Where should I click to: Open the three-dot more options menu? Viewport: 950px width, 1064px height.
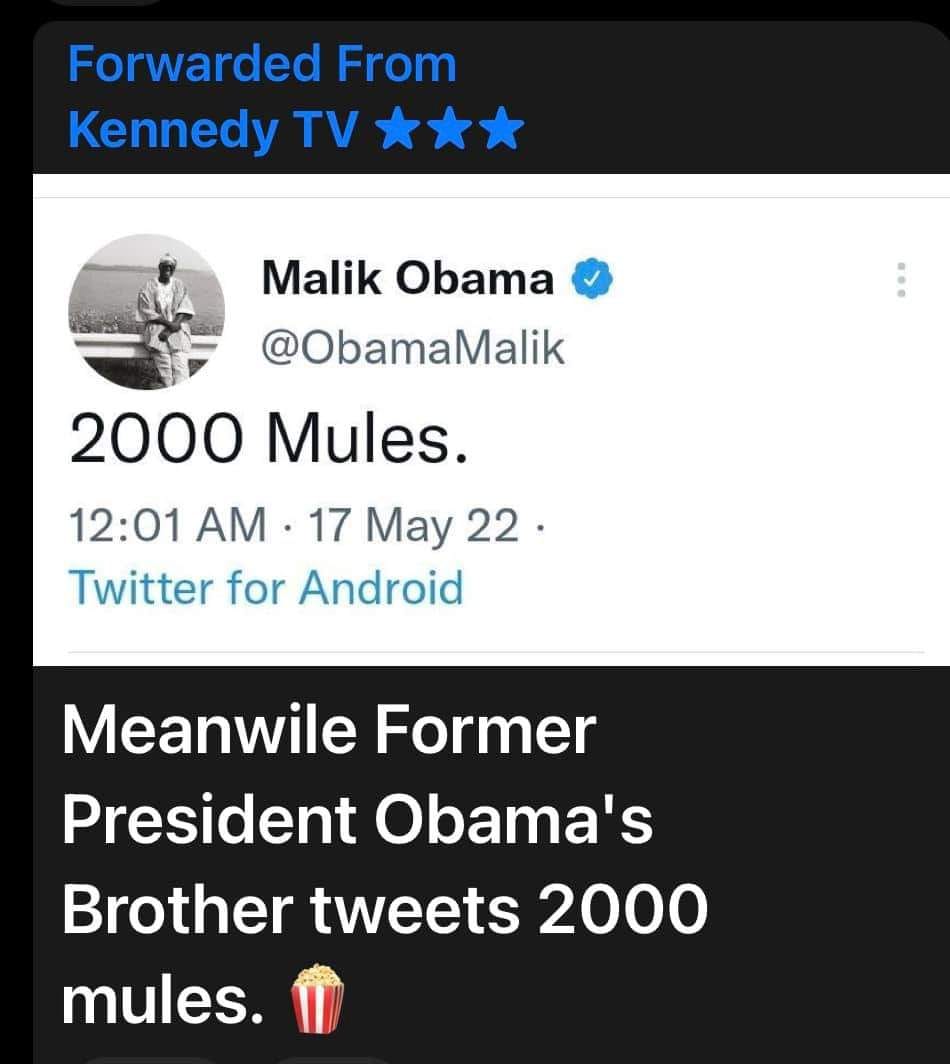901,280
